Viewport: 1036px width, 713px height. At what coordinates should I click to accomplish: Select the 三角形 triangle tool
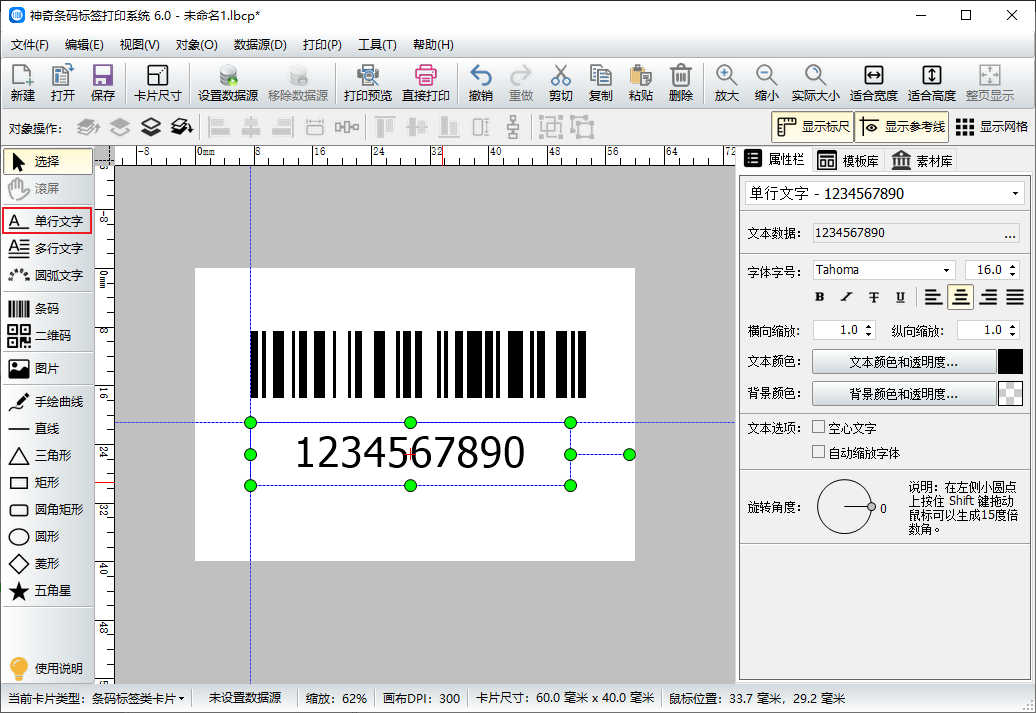(x=47, y=455)
